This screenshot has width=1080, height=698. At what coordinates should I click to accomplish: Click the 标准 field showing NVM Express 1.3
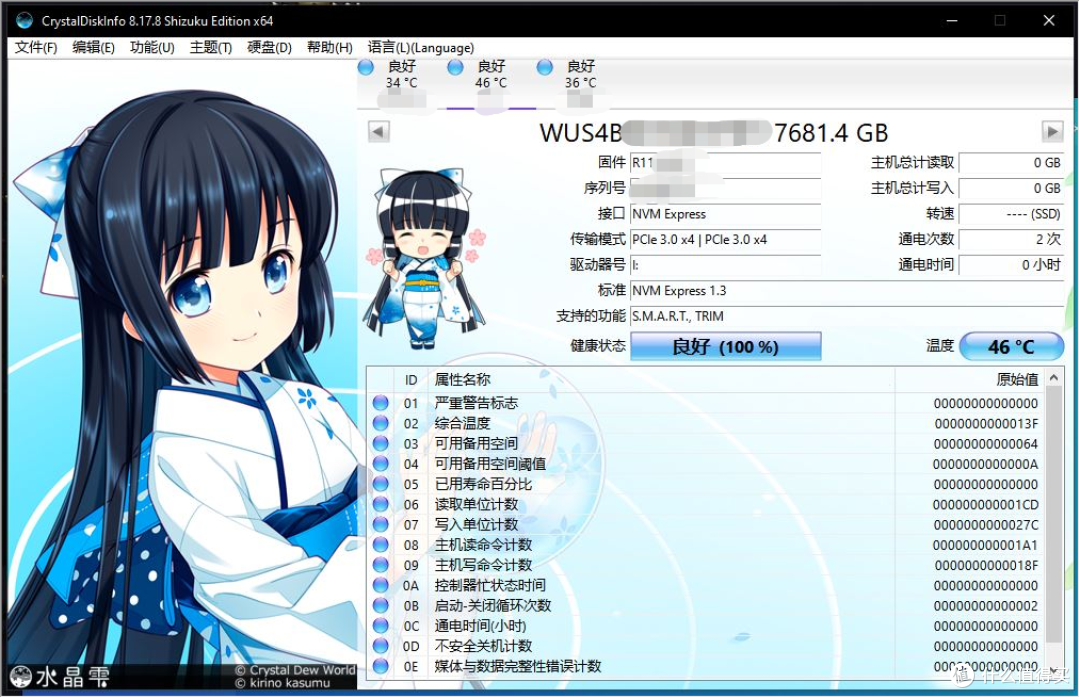847,291
